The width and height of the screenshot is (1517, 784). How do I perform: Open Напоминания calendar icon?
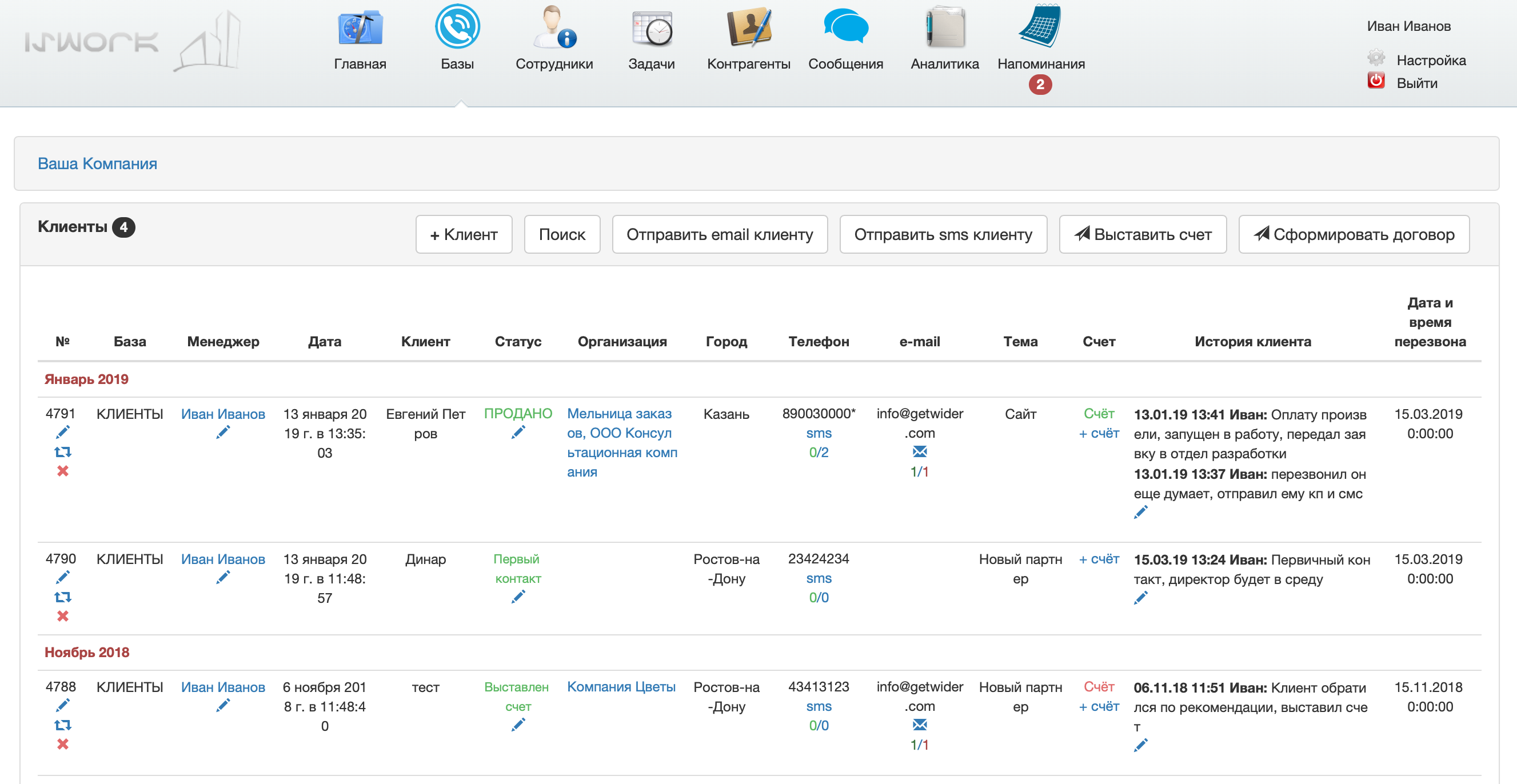1040,27
